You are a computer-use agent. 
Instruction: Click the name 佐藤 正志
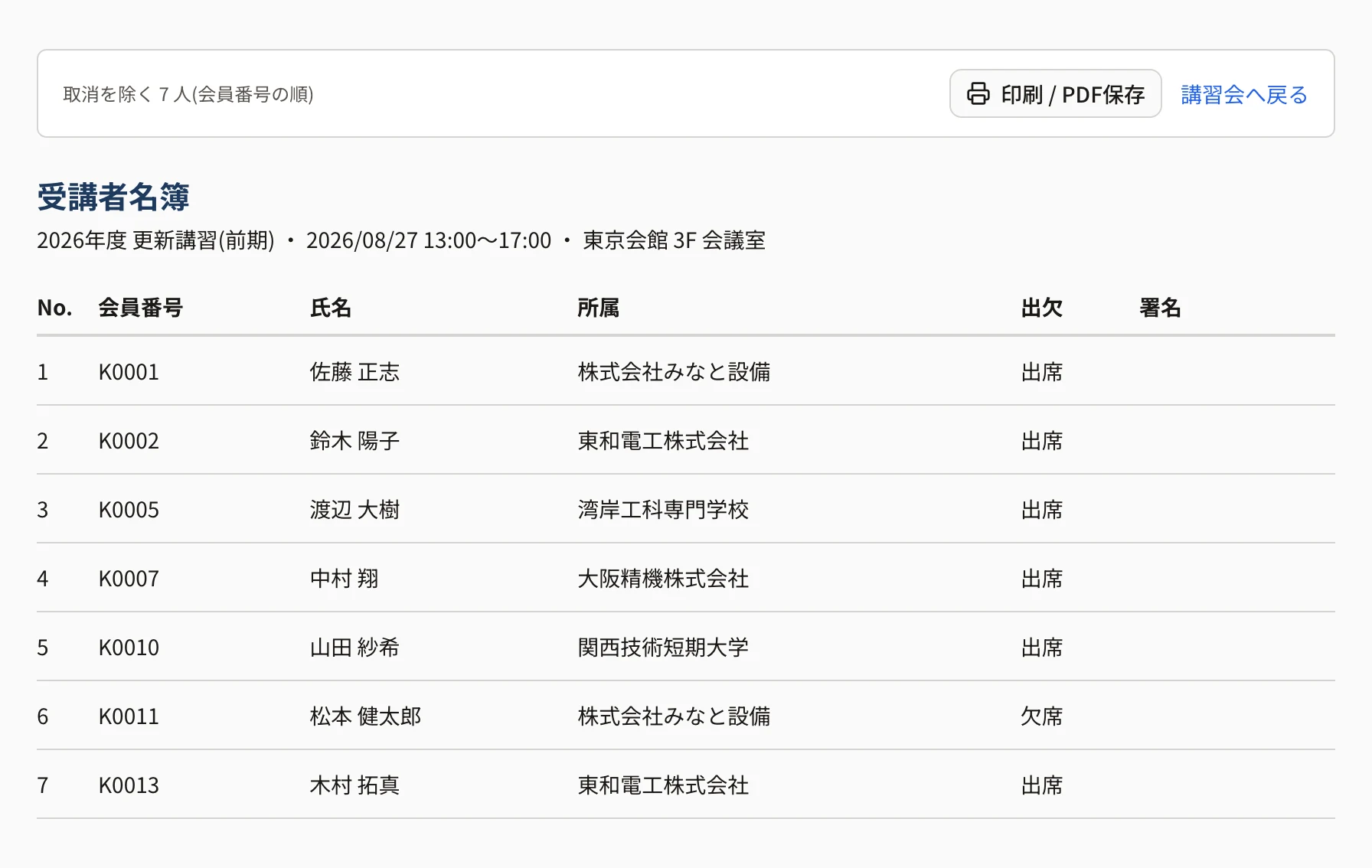354,372
